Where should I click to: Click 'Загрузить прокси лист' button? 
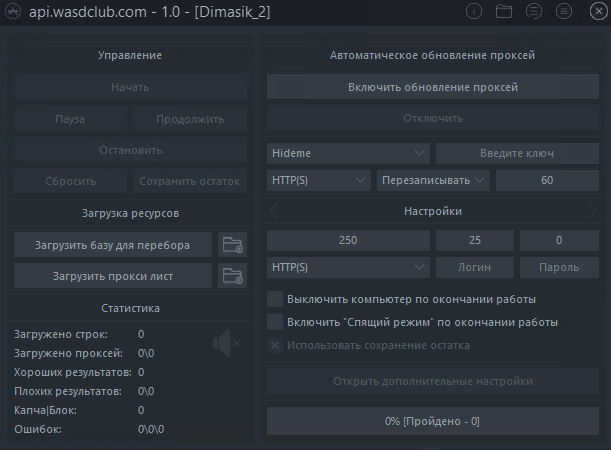coord(113,276)
